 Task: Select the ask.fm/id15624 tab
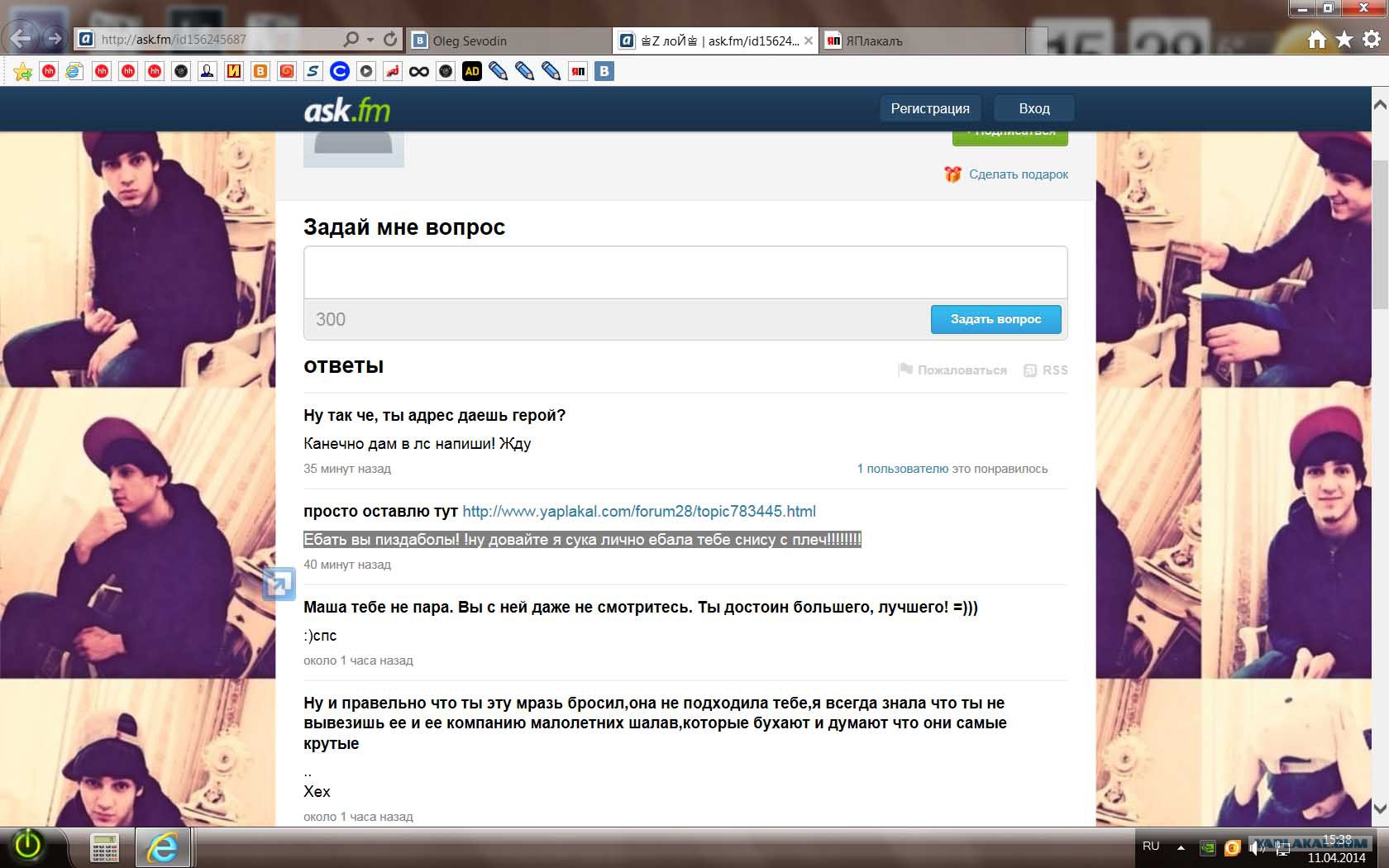(x=716, y=41)
